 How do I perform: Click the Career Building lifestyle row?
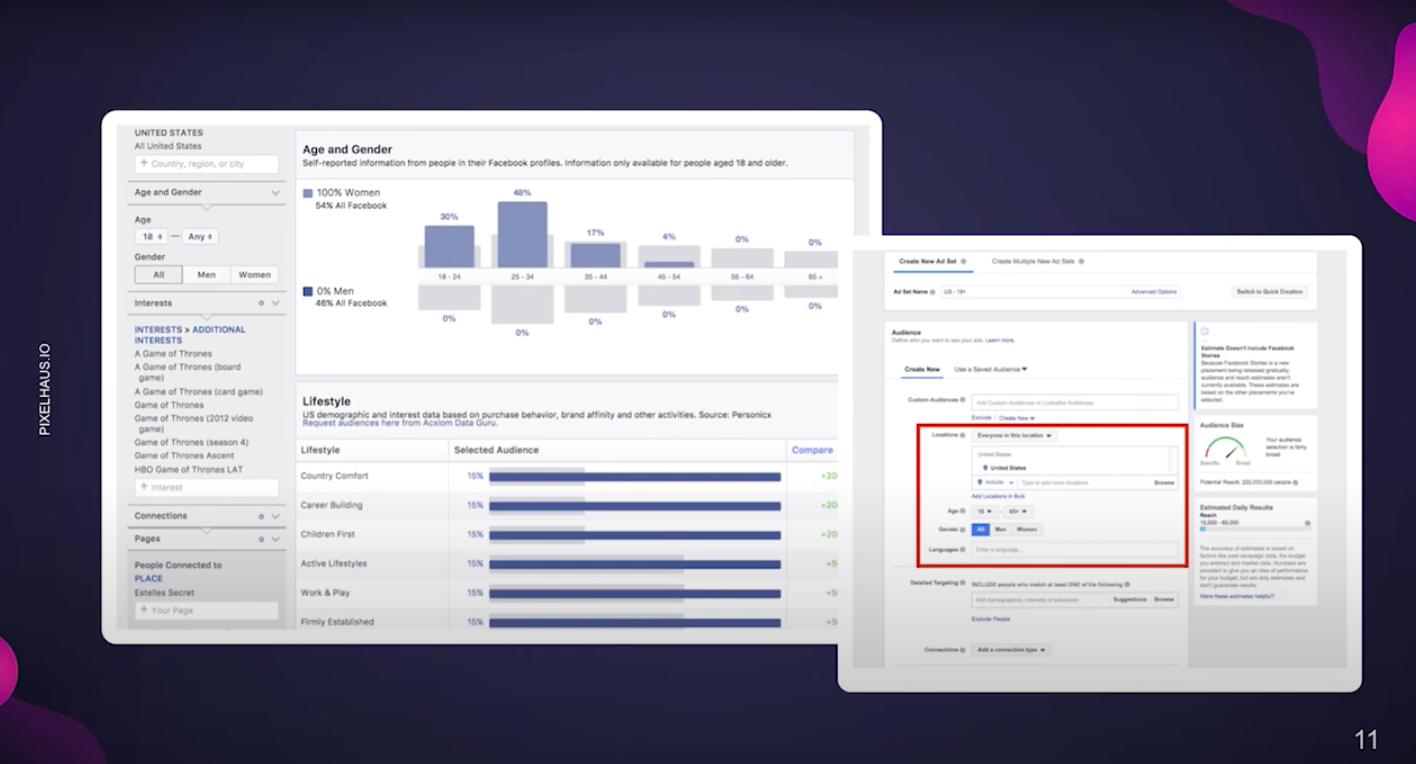pos(569,505)
